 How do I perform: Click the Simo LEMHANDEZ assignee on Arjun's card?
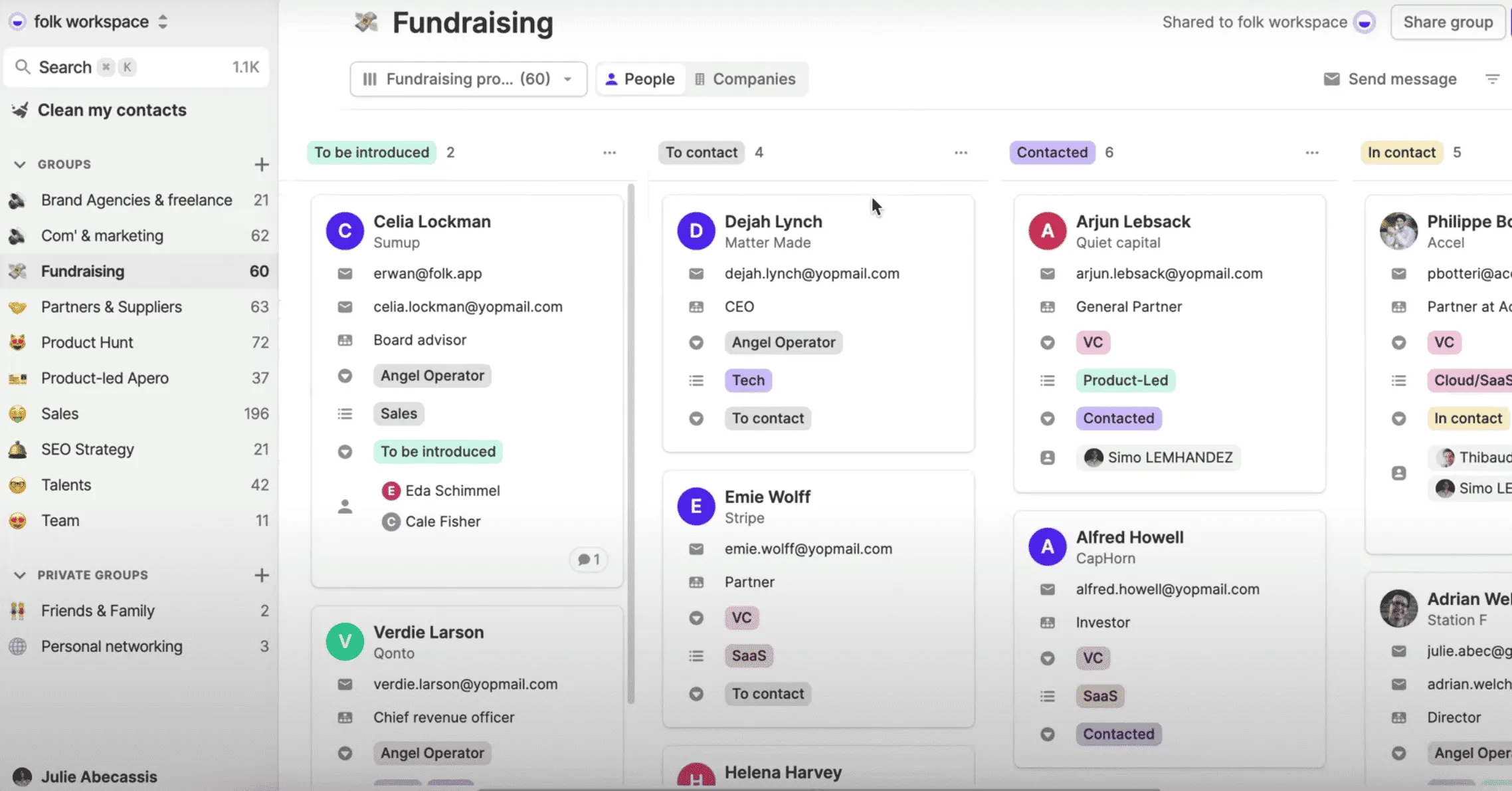(x=1159, y=457)
